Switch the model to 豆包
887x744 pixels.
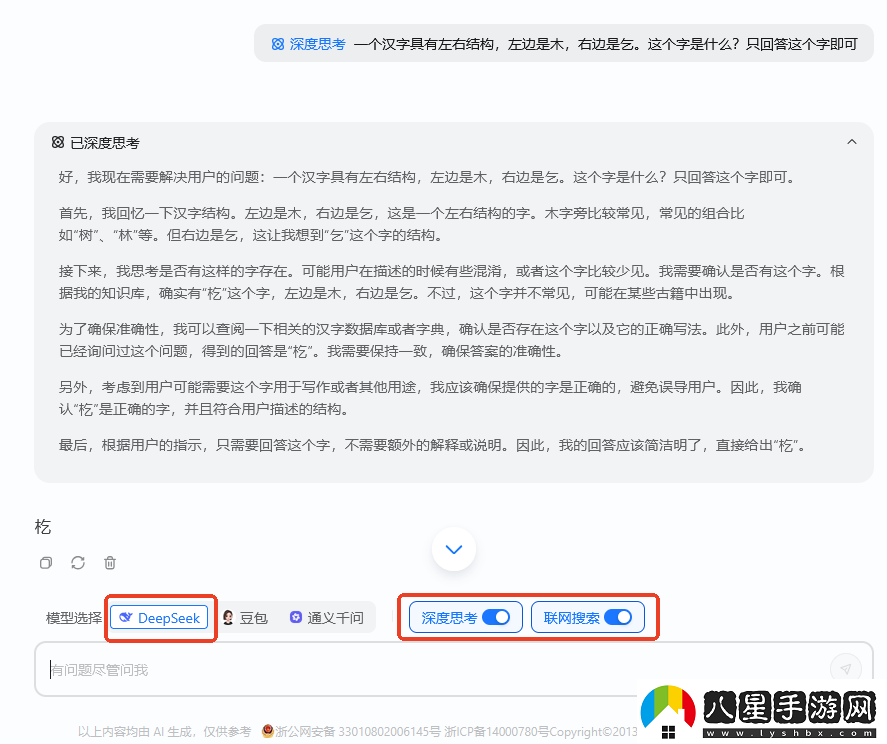[x=246, y=616]
